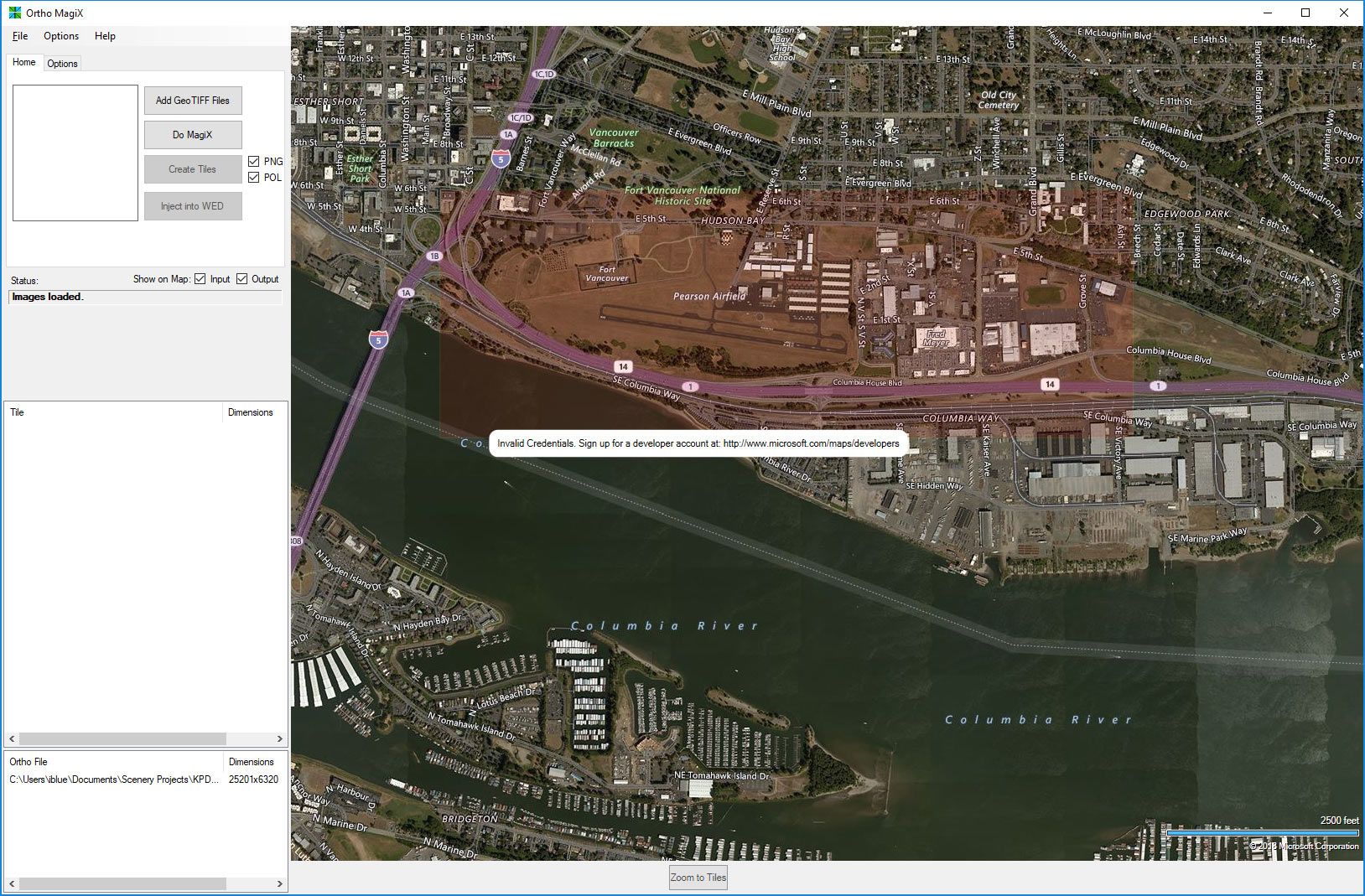
Task: Maximize the Ortho MagiX window
Action: coord(1305,13)
